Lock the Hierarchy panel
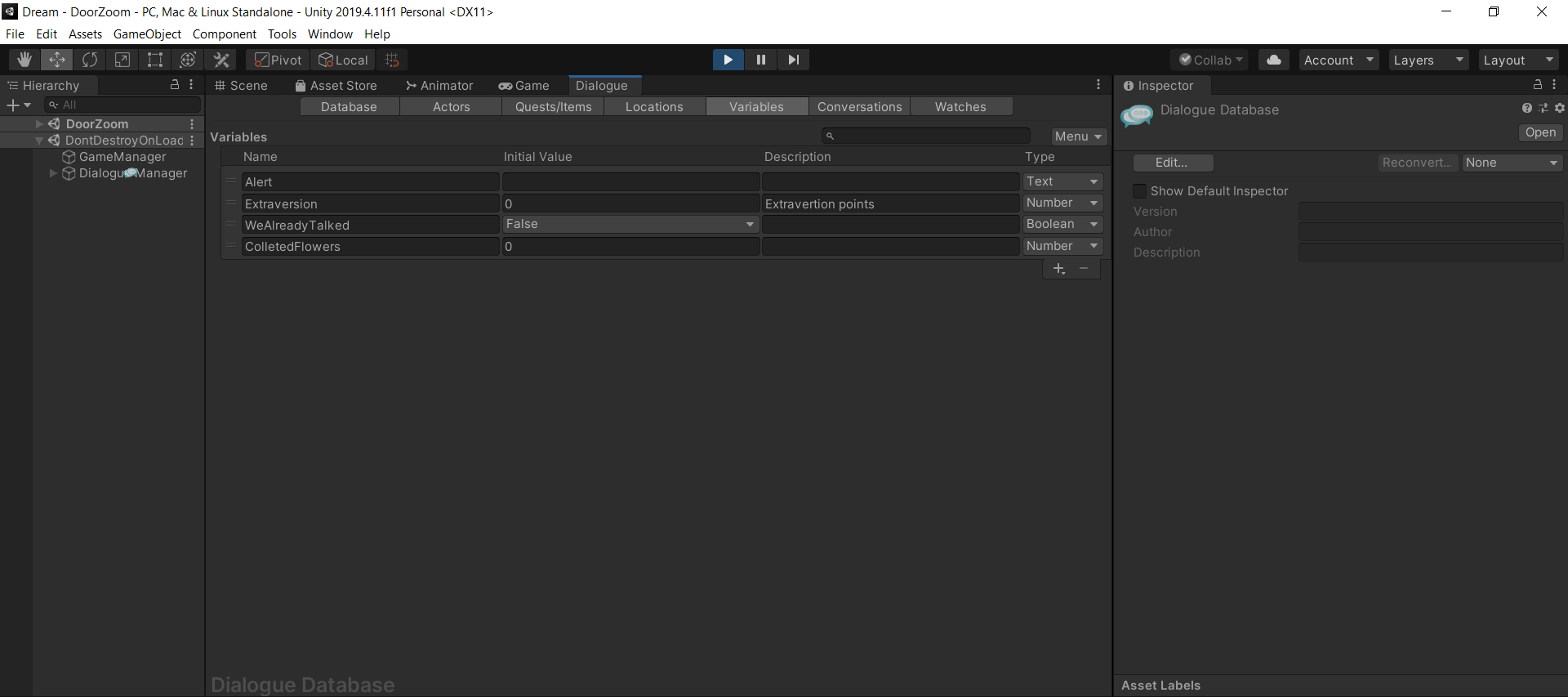This screenshot has height=697, width=1568. [x=174, y=85]
